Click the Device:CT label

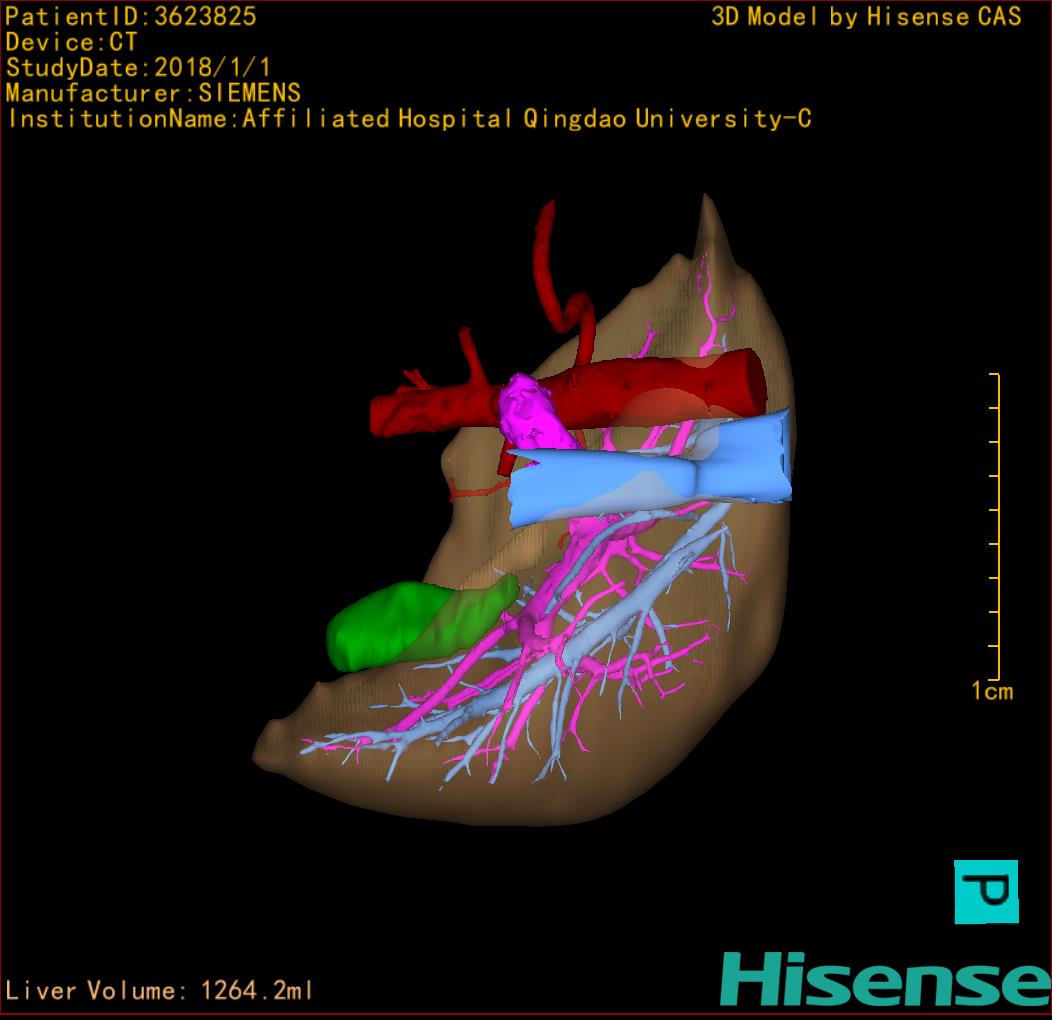pyautogui.click(x=72, y=42)
